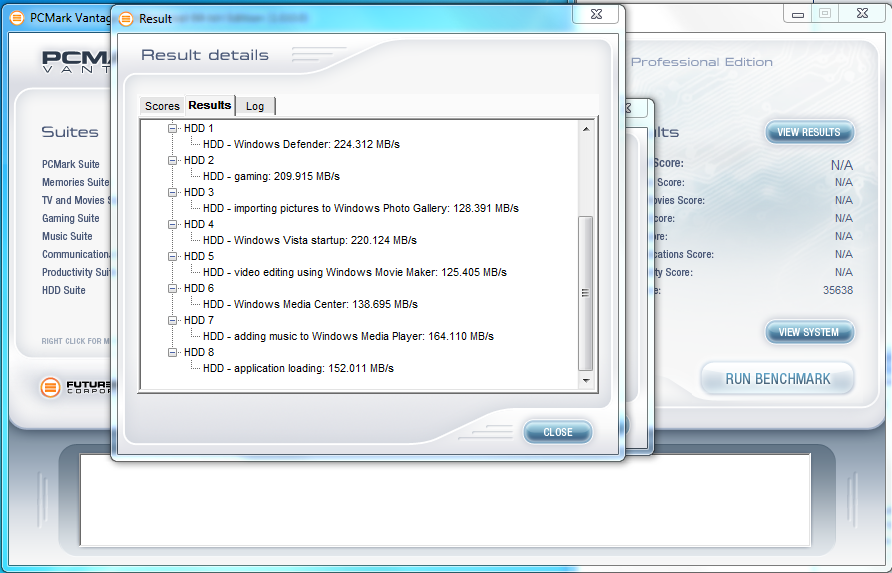
Task: Collapse the HDD 3 tree node
Action: 172,192
